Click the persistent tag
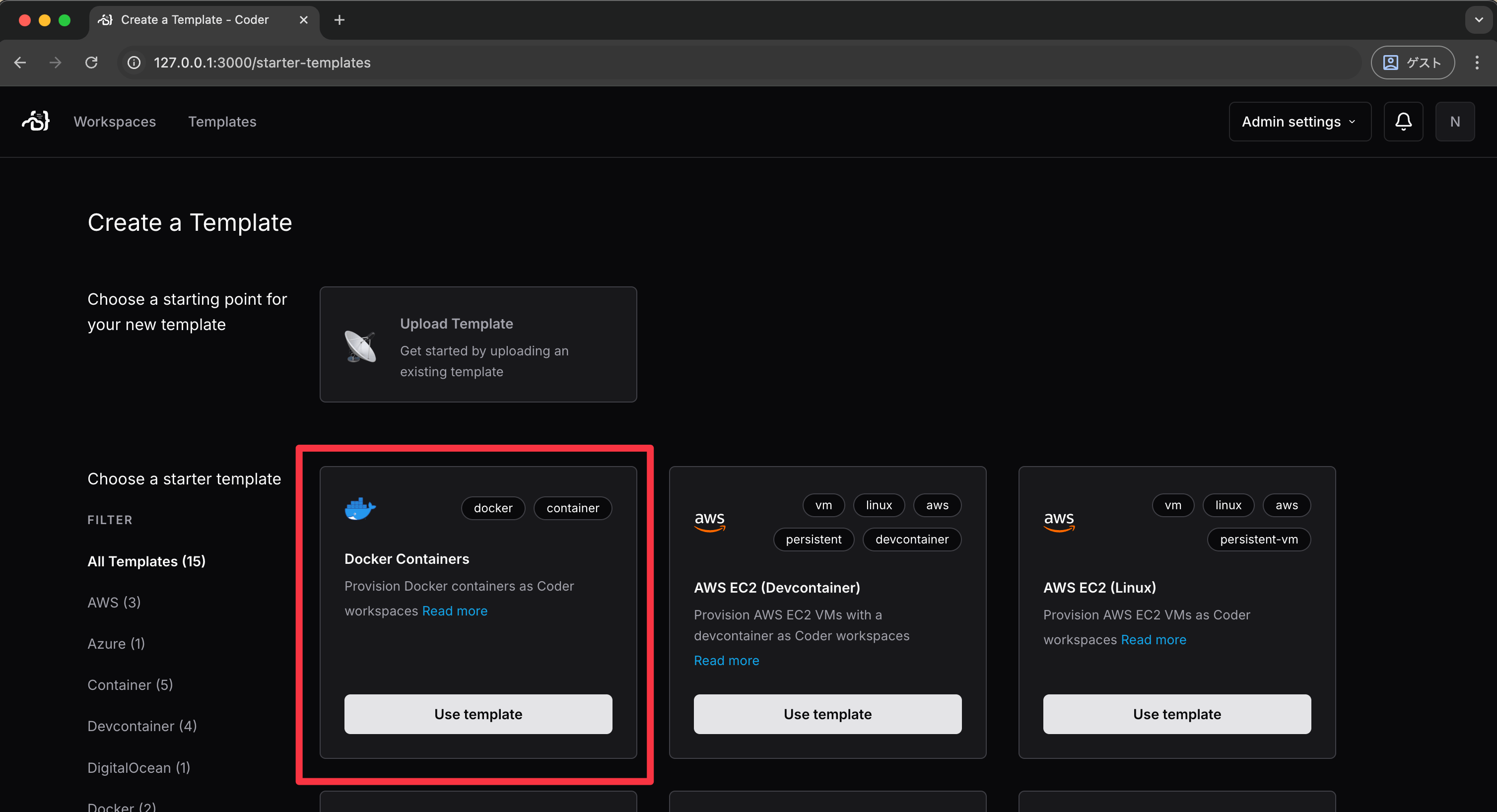 point(814,540)
